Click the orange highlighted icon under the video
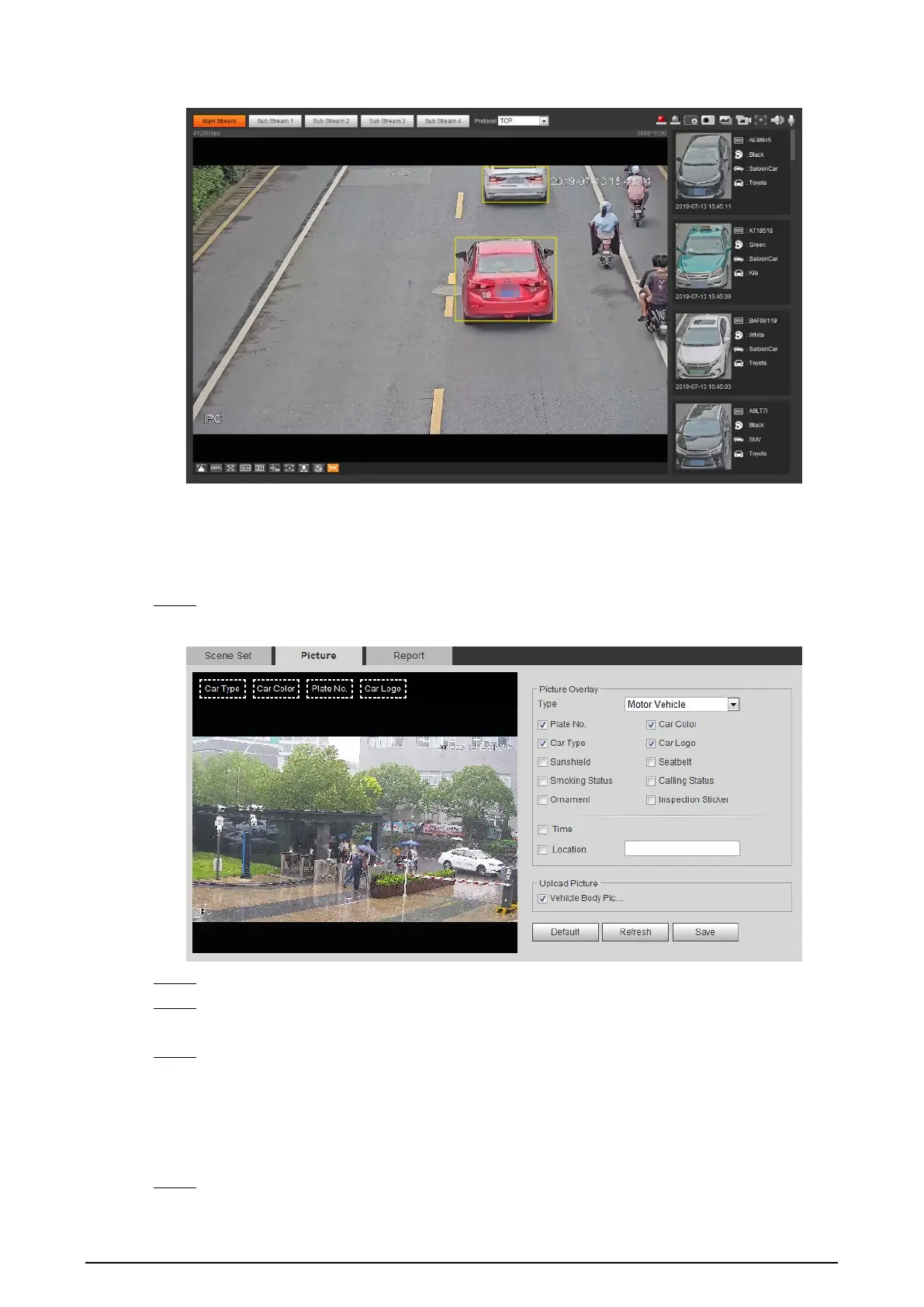Image resolution: width=924 pixels, height=1307 pixels. coord(333,468)
